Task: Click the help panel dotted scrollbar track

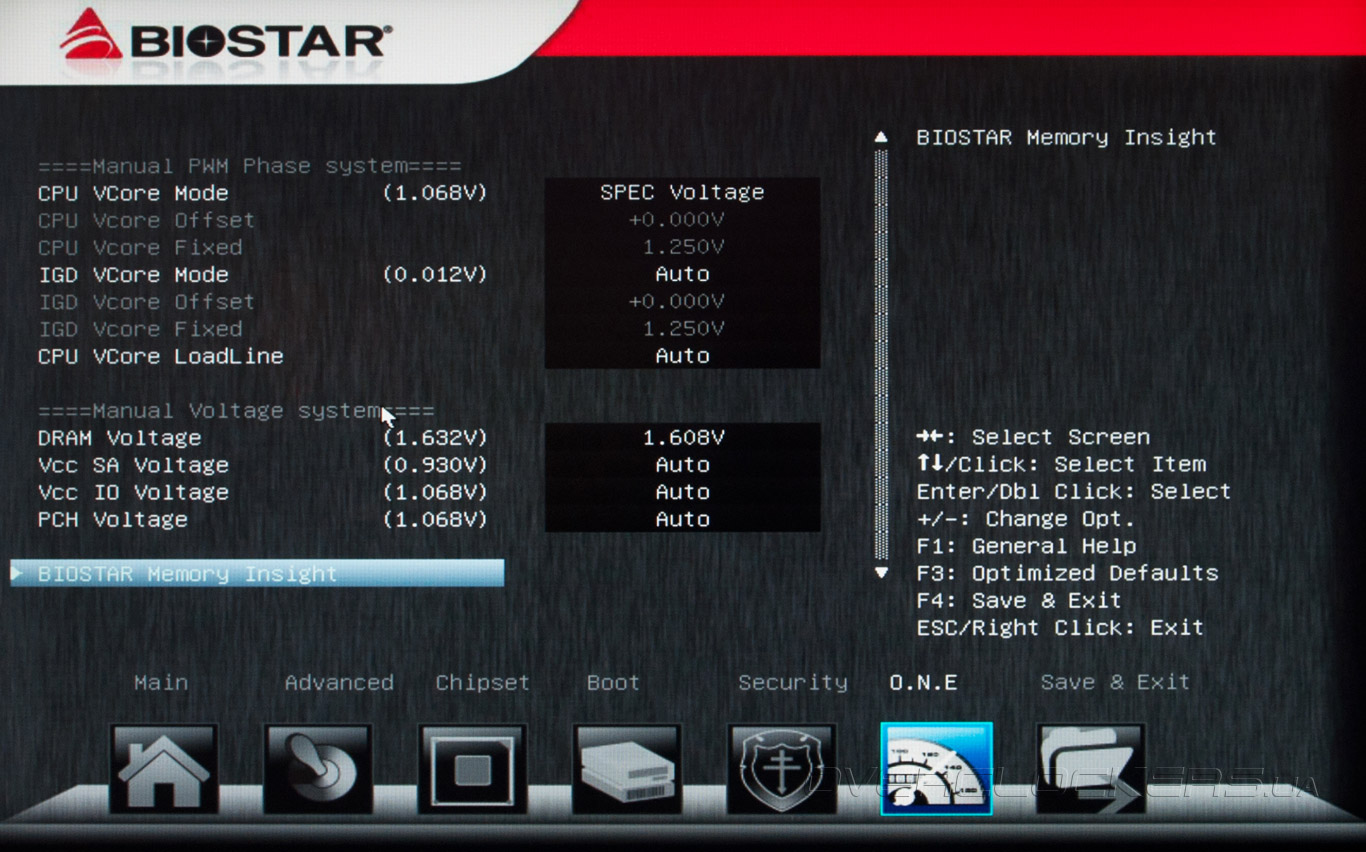Action: pos(881,355)
